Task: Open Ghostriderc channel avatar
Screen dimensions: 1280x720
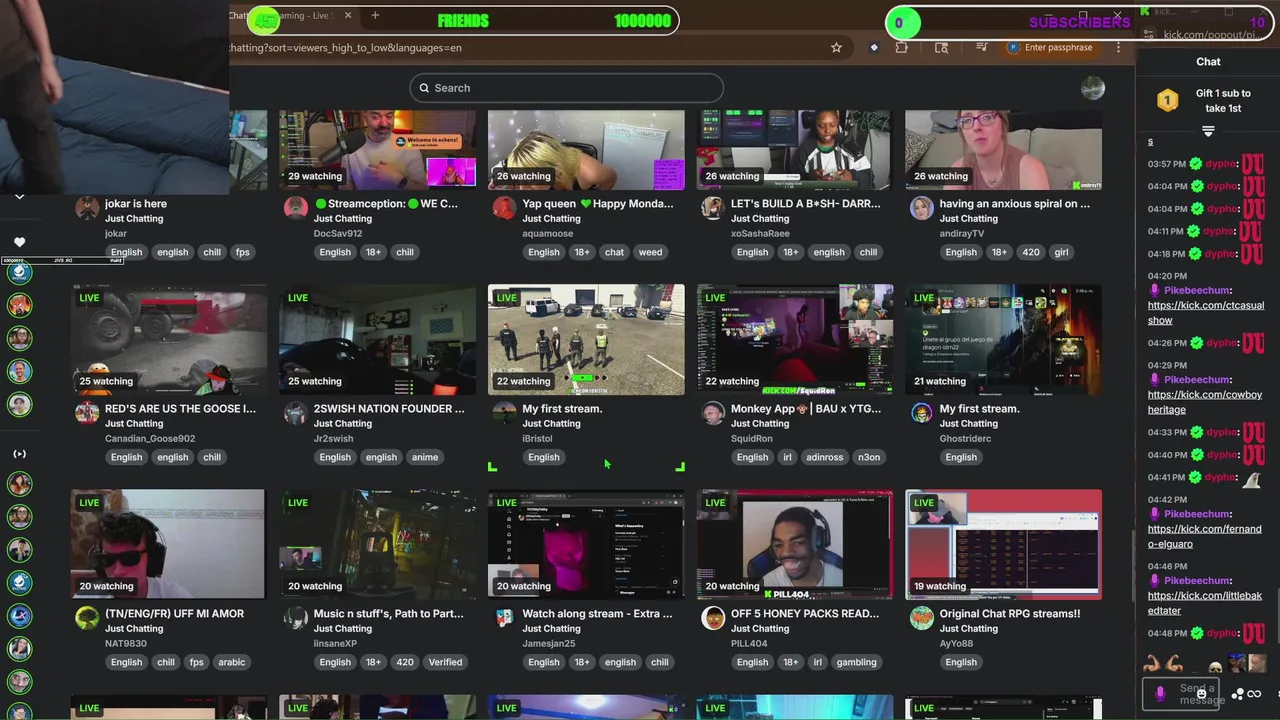Action: (x=921, y=413)
